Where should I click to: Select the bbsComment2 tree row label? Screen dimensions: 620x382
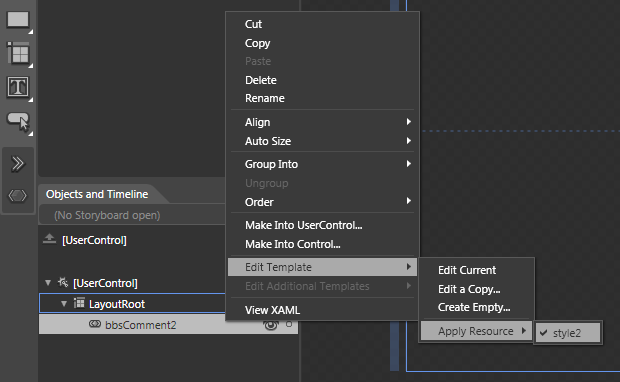point(140,325)
